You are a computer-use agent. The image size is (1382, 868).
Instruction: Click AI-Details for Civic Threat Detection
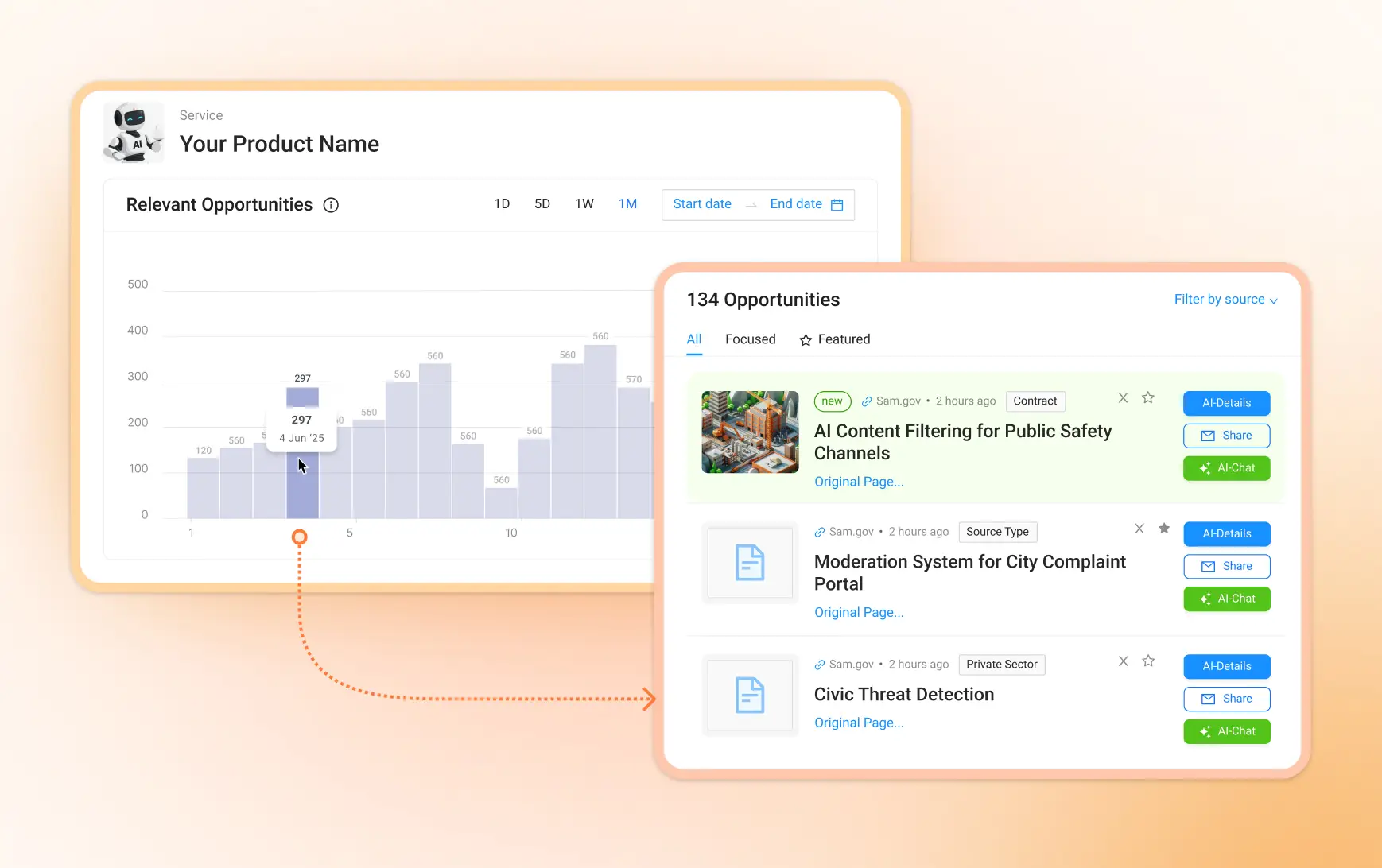point(1226,666)
